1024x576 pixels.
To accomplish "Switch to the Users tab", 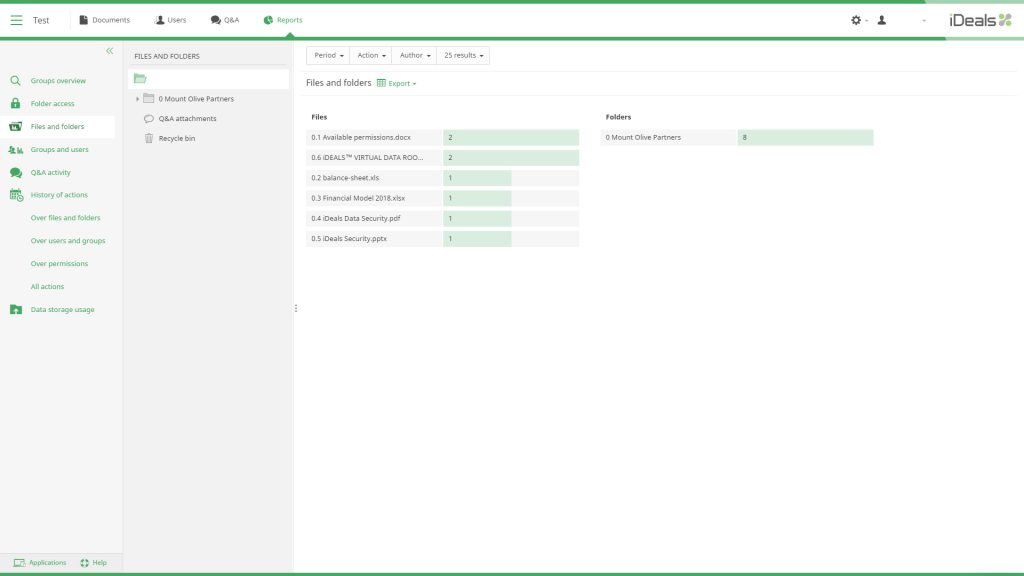I will (170, 20).
